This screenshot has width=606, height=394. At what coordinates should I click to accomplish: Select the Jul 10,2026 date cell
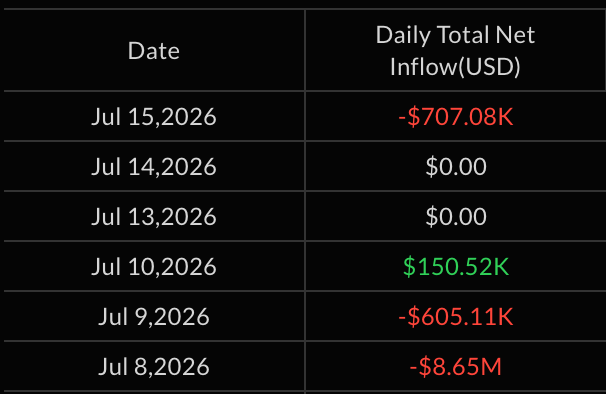pos(154,266)
